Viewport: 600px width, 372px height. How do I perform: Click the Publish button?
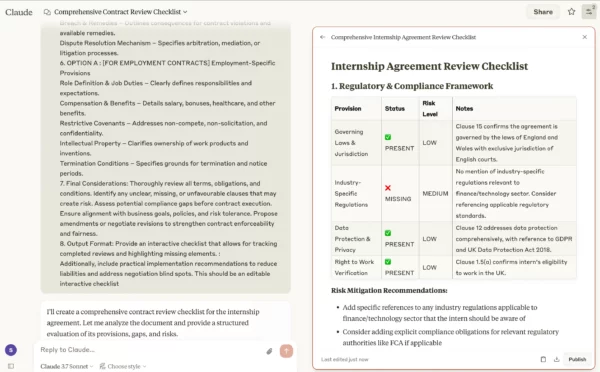577,359
